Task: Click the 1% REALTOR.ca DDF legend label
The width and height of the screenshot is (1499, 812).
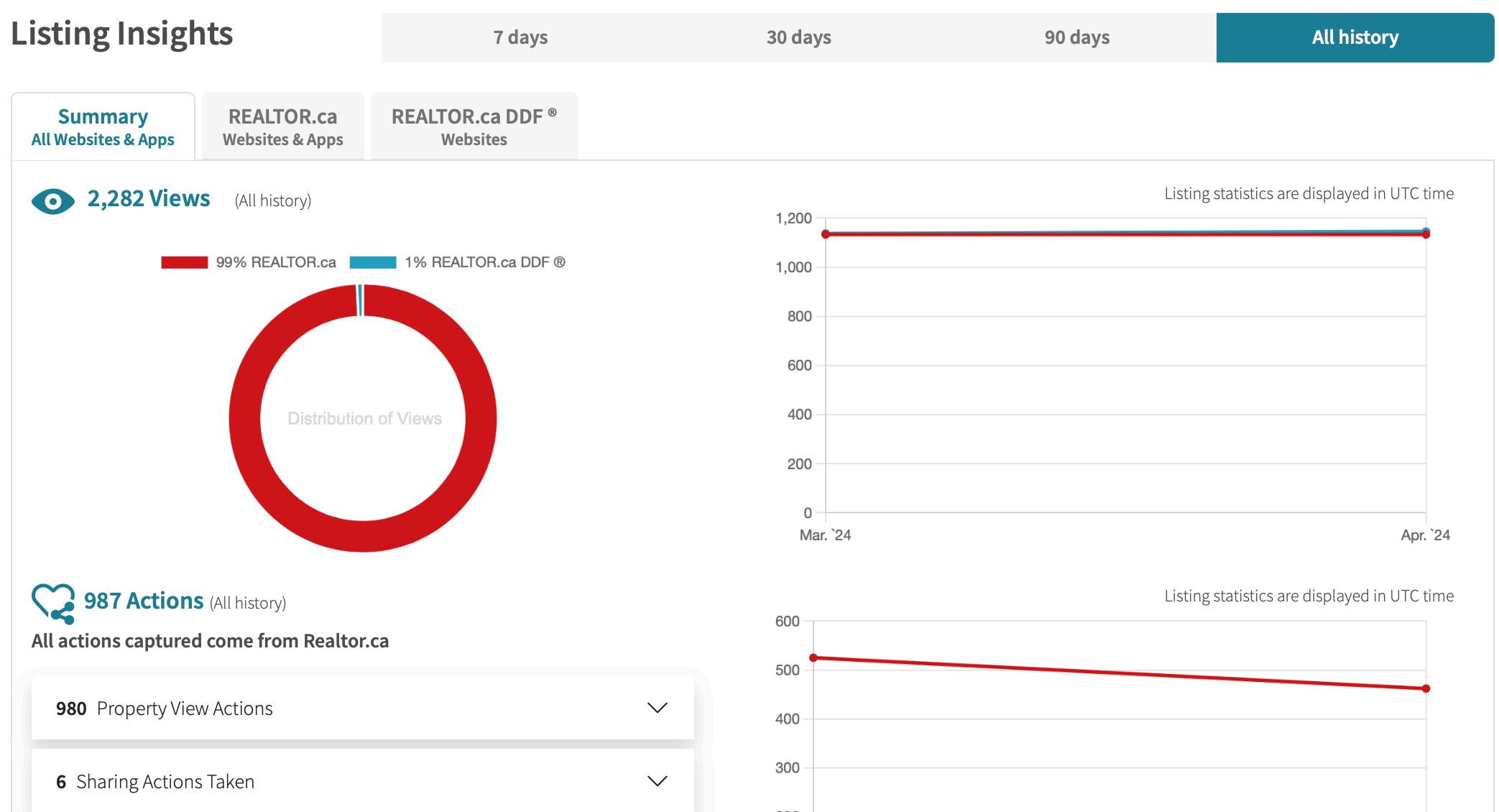Action: [484, 262]
